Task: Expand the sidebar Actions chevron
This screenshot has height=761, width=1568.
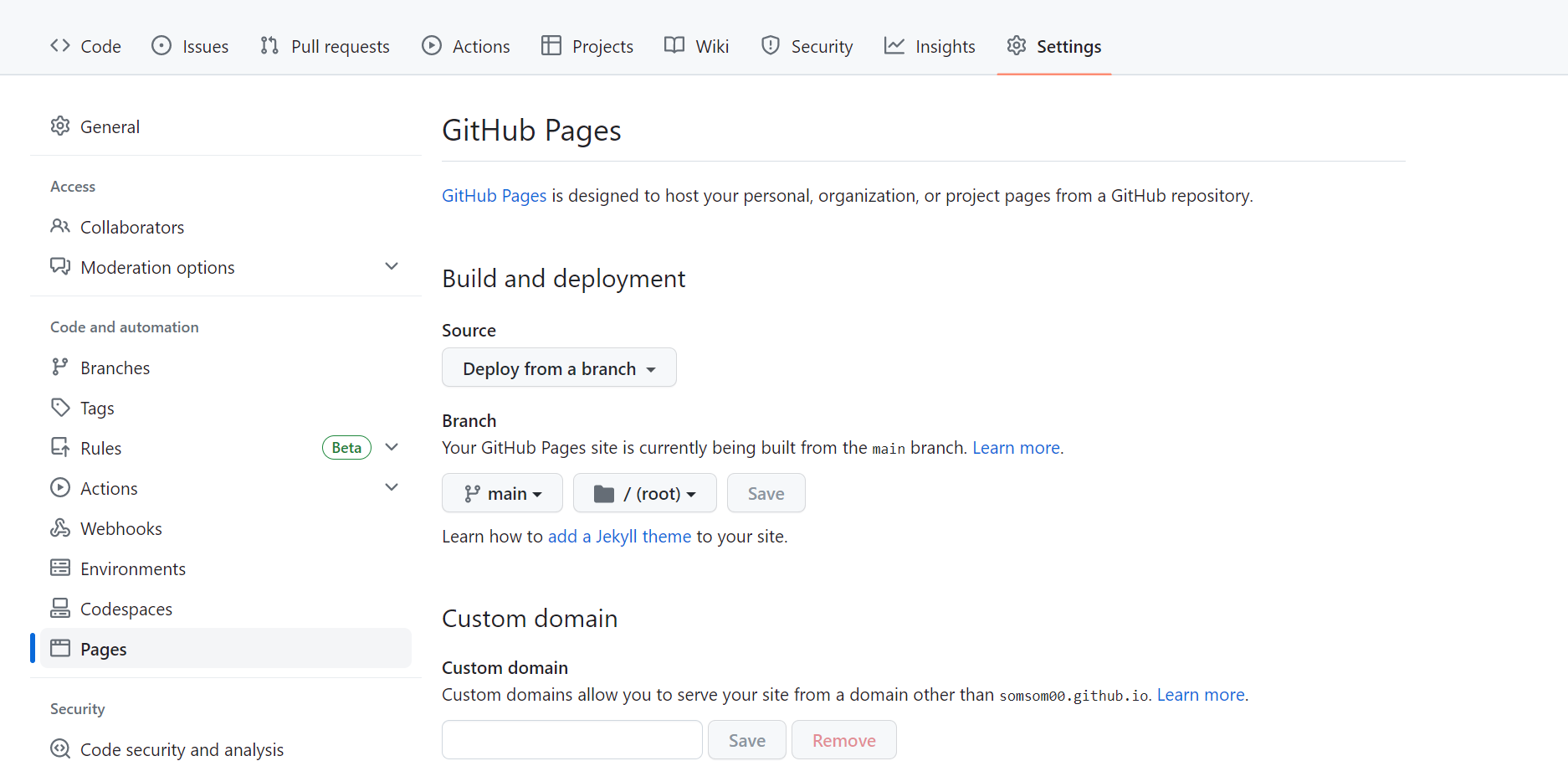Action: 392,487
